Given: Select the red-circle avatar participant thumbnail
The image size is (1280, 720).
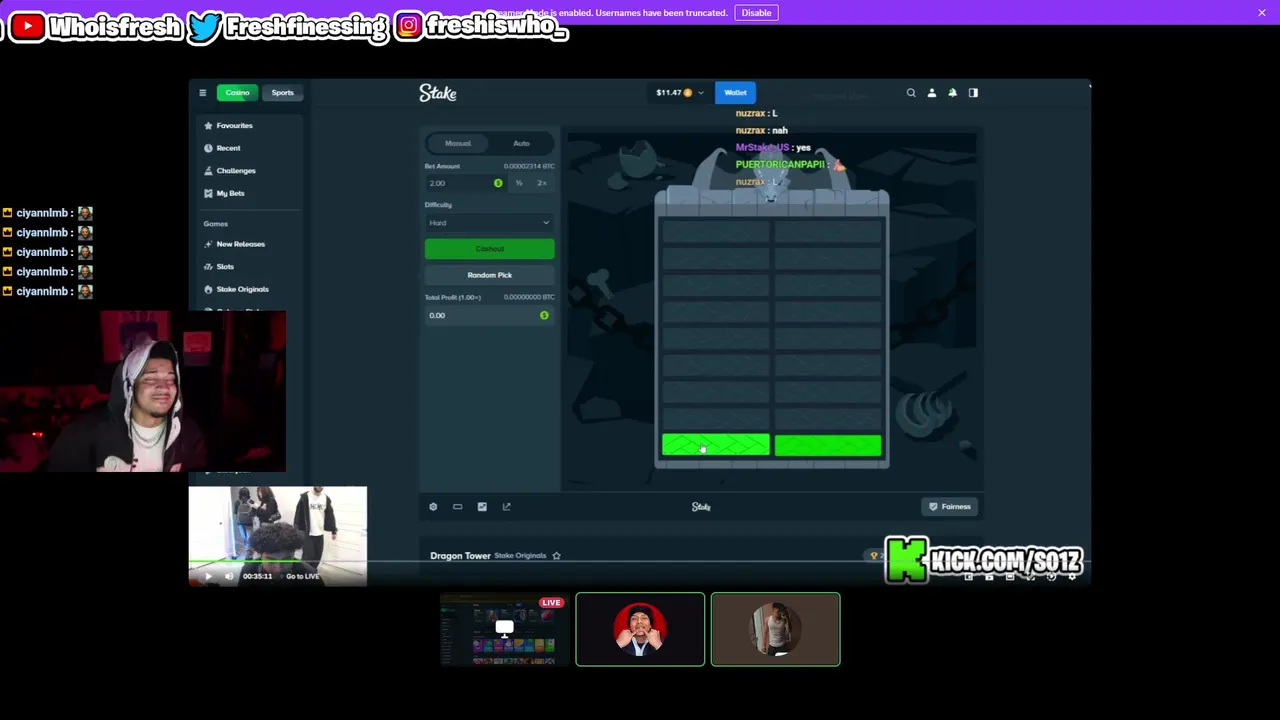Looking at the screenshot, I should point(640,629).
